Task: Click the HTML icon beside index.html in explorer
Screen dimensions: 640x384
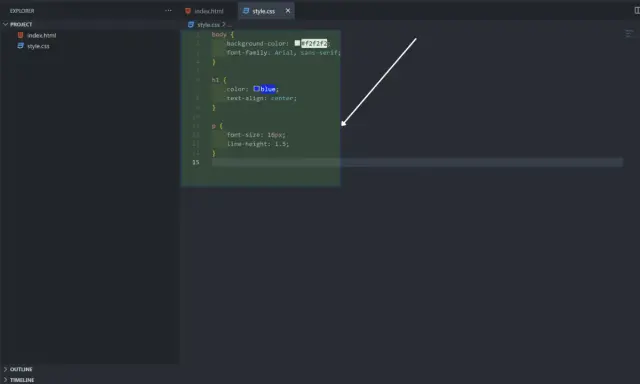Action: tap(20, 35)
